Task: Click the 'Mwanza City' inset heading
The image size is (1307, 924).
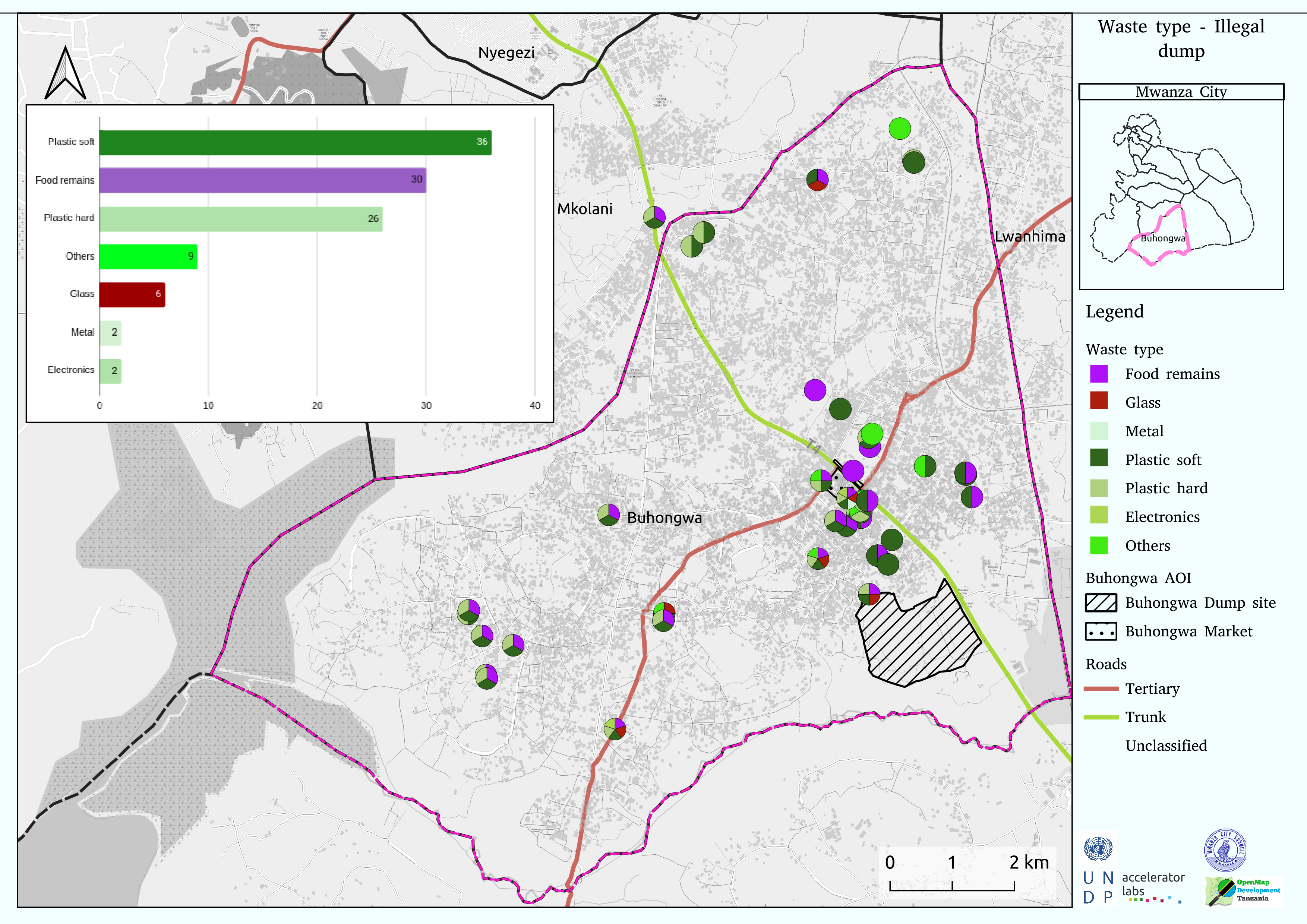Action: click(1181, 92)
